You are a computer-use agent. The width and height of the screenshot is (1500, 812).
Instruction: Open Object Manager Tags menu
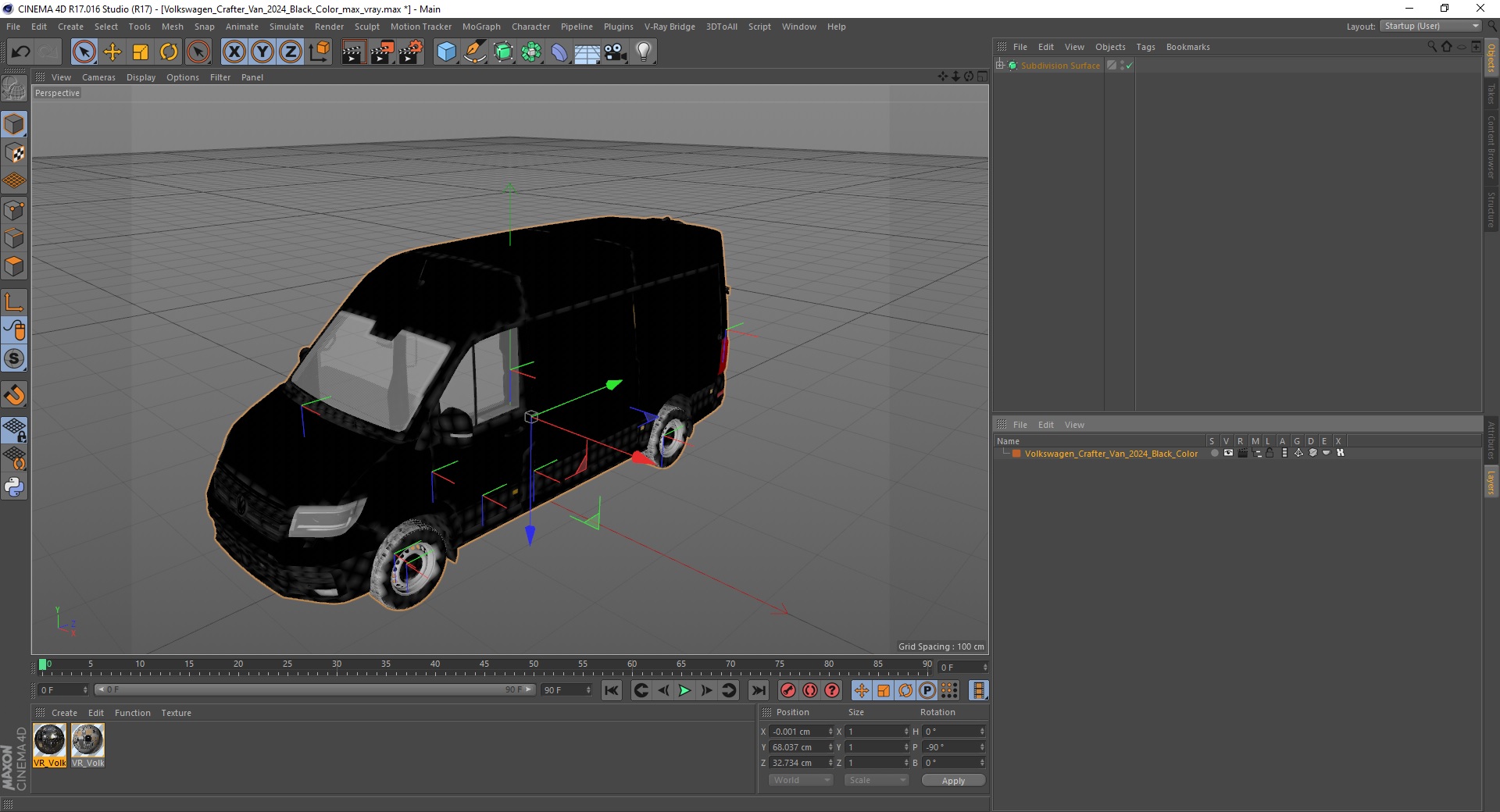click(x=1145, y=47)
